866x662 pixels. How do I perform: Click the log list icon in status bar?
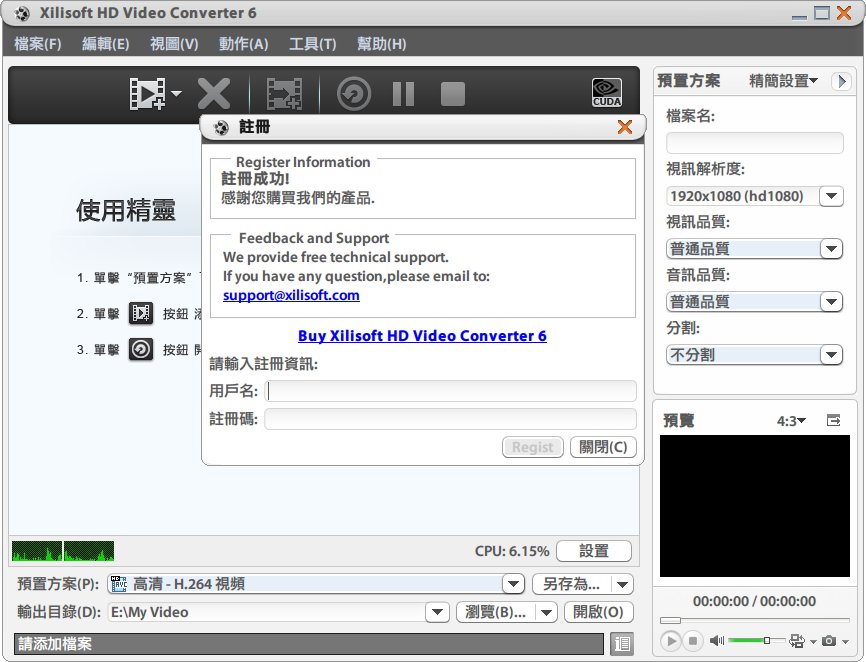coord(622,643)
